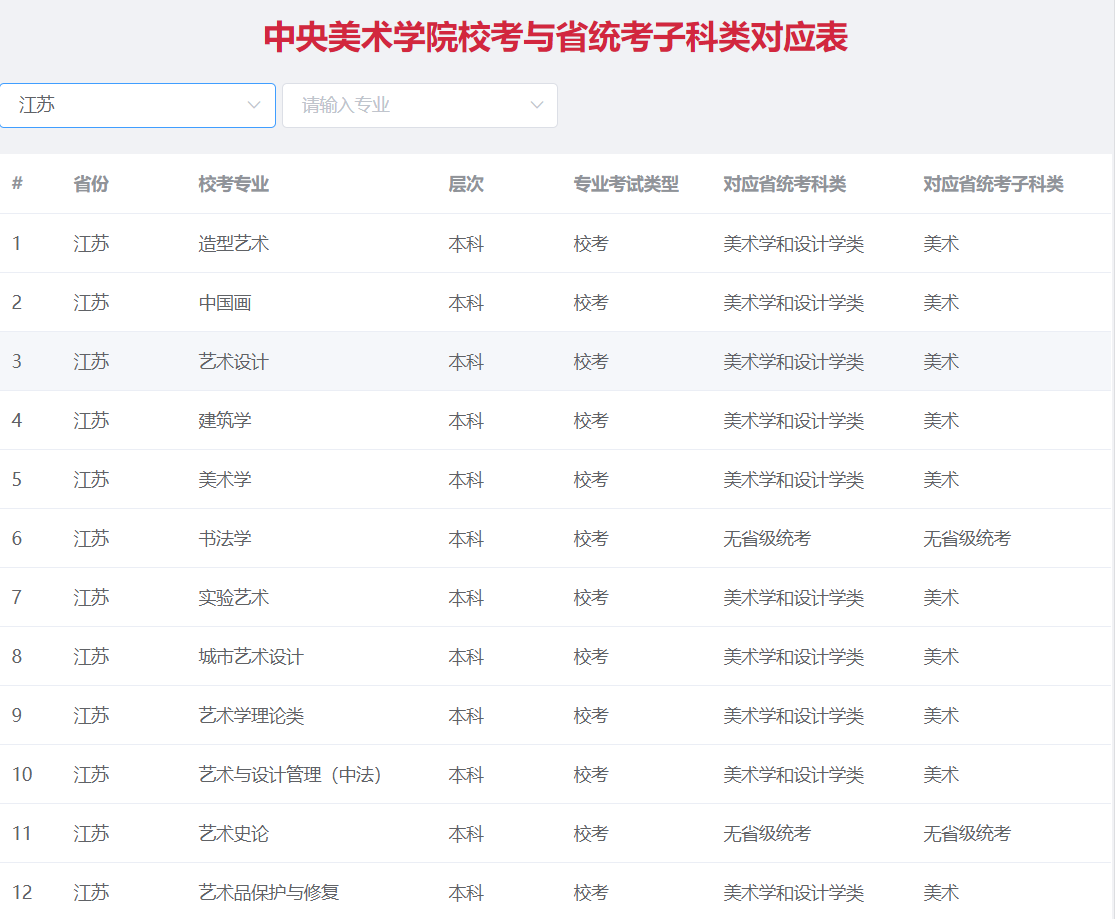The image size is (1115, 919).
Task: Click the 对应省统考子科类 column header
Action: pos(993,184)
